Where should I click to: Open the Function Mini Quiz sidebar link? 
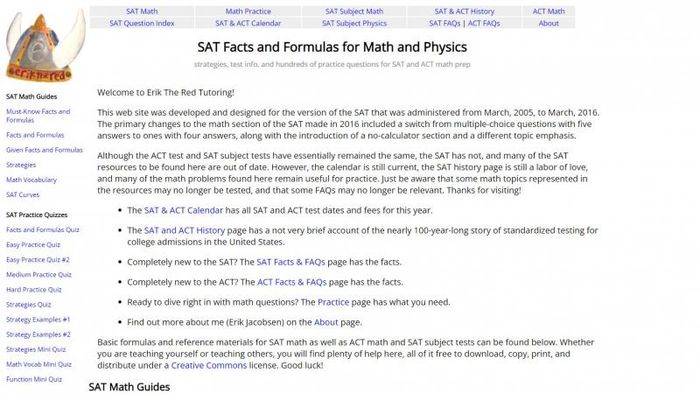click(x=34, y=379)
